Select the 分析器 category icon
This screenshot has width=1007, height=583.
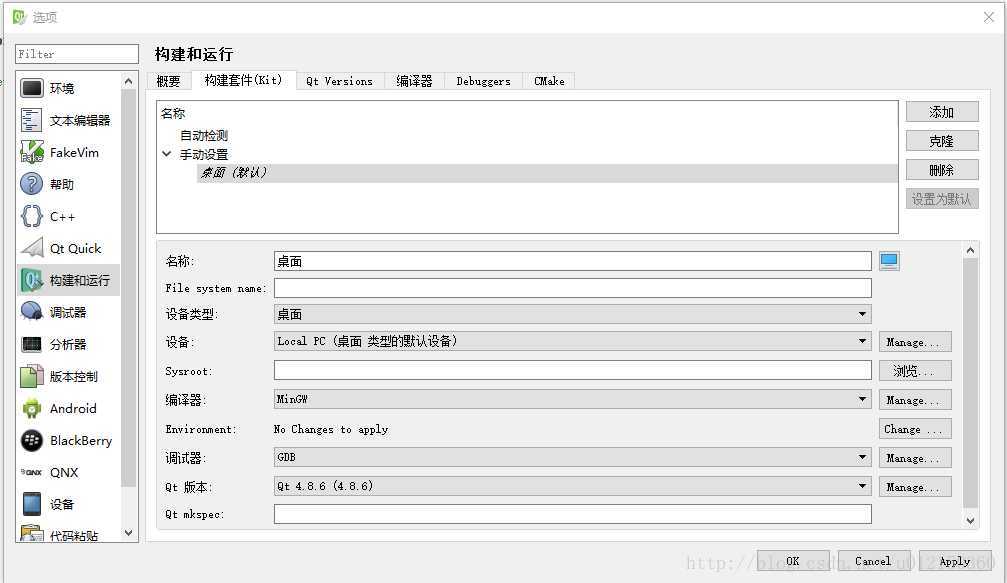31,344
